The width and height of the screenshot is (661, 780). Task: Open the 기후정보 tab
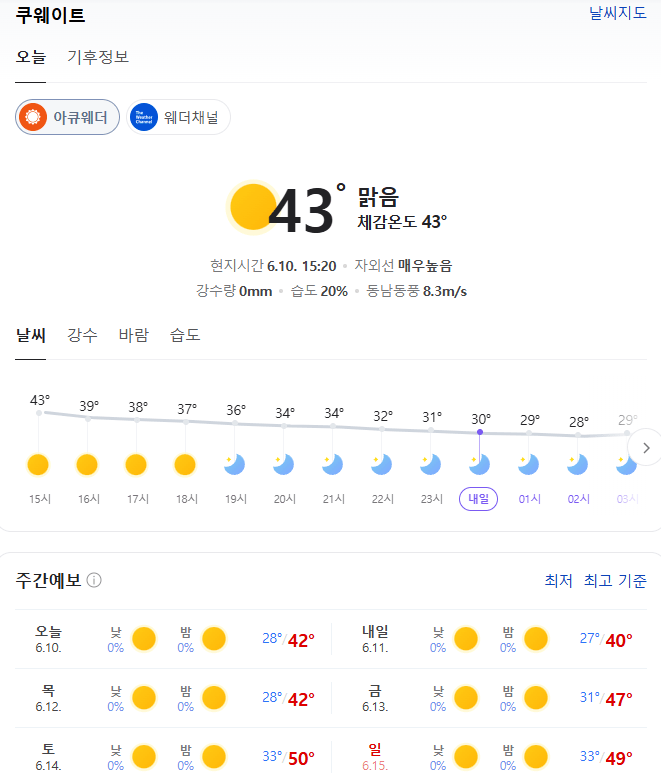pos(98,57)
